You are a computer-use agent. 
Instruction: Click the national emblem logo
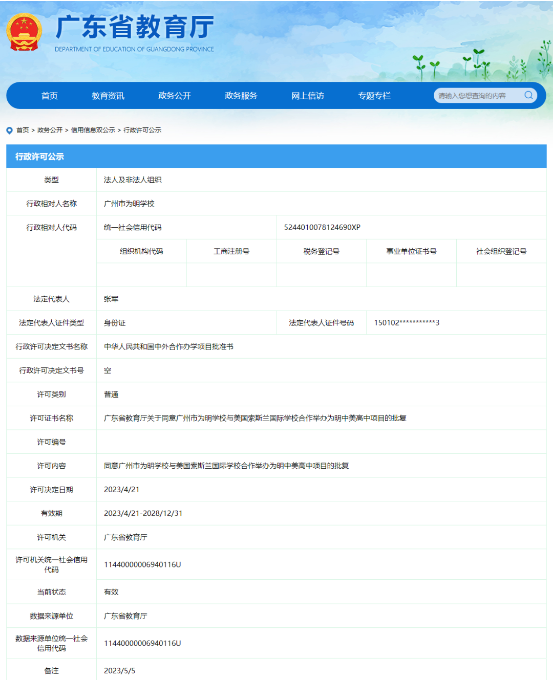click(x=24, y=32)
